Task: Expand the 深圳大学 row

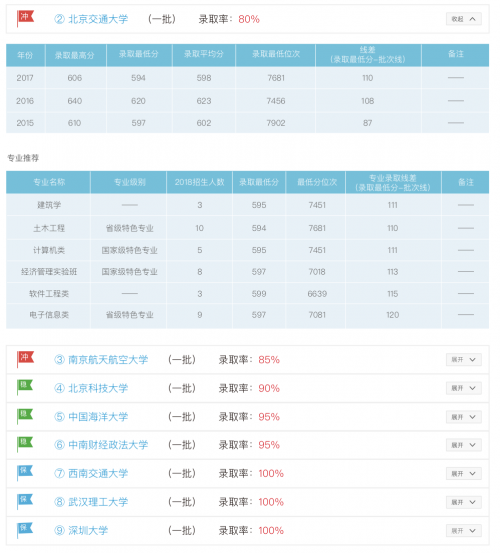Action: coord(463,530)
